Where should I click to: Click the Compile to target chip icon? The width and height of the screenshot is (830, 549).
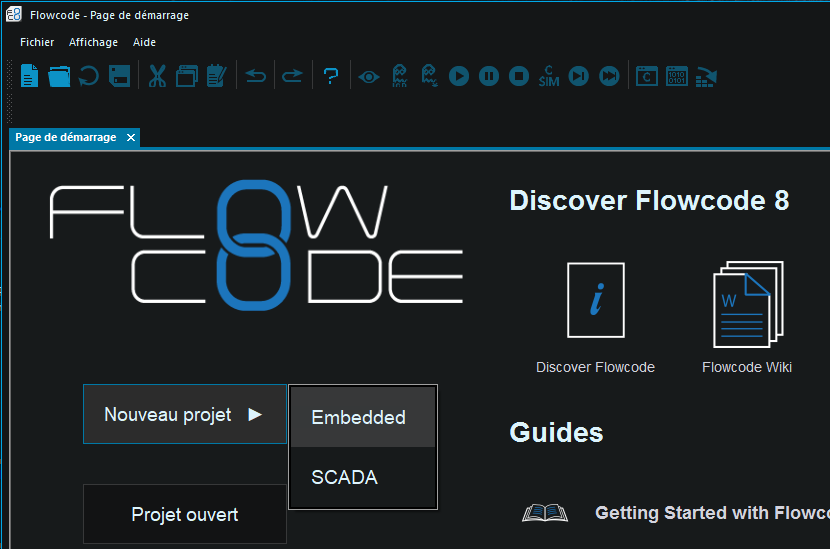click(x=707, y=77)
